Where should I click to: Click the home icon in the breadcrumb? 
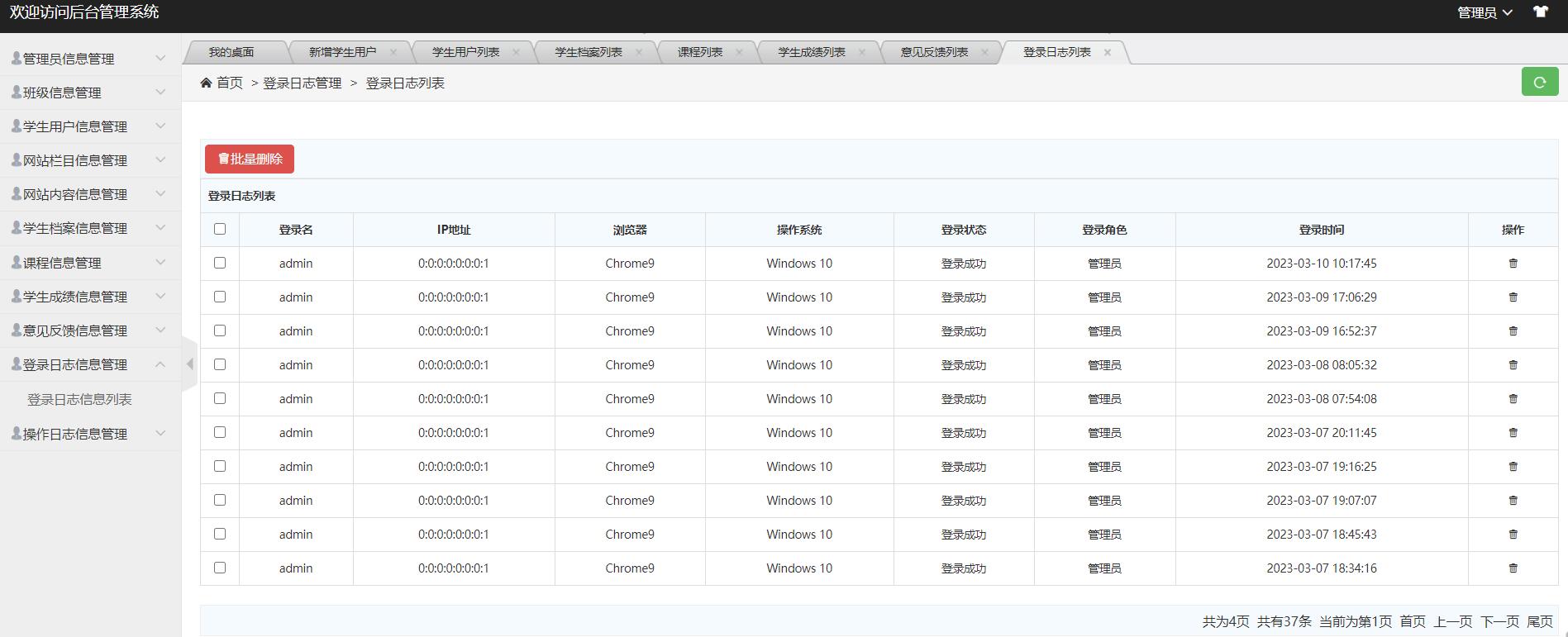[206, 83]
